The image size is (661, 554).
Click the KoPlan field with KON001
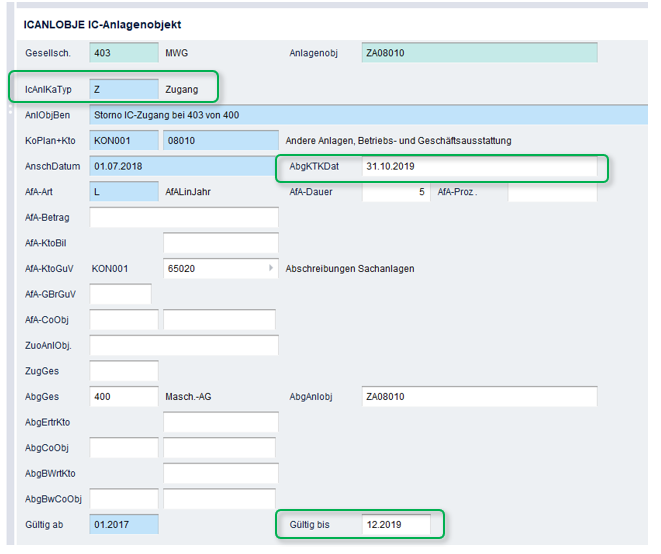(124, 140)
